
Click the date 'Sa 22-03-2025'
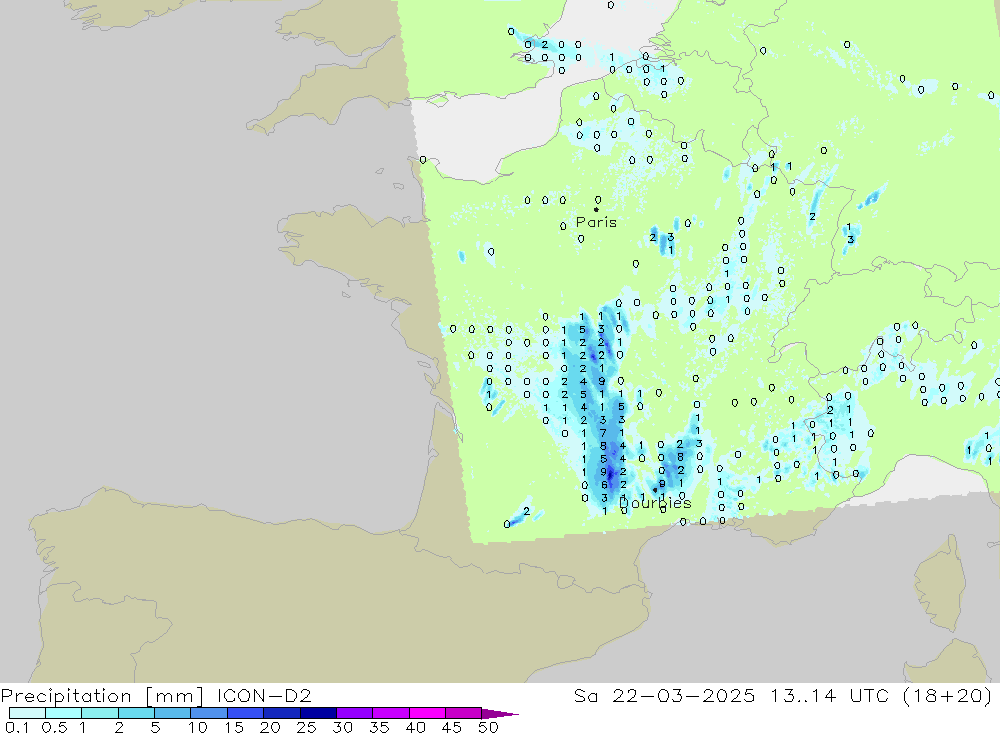664,695
